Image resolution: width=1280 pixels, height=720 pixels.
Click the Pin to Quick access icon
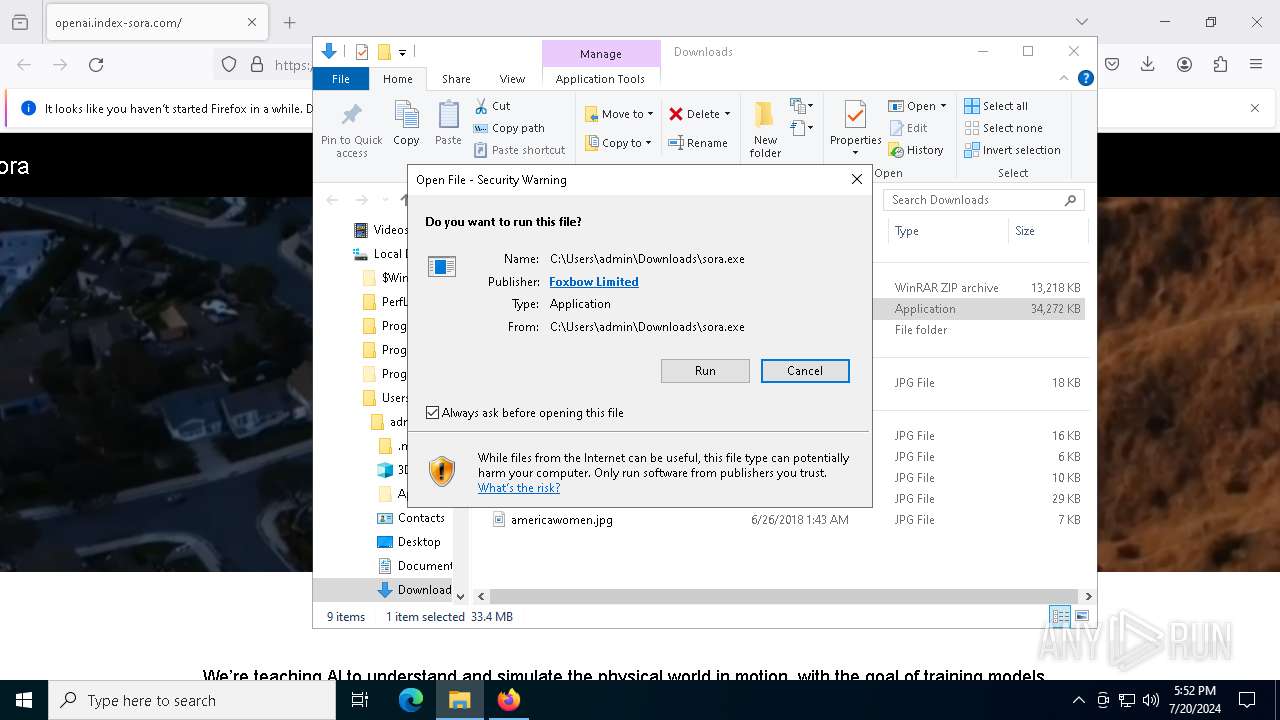point(352,115)
